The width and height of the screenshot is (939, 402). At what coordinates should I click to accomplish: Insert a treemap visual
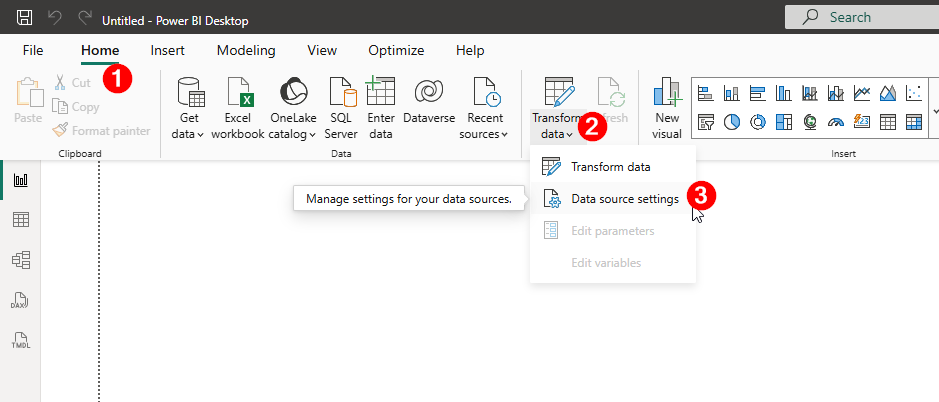[x=783, y=122]
